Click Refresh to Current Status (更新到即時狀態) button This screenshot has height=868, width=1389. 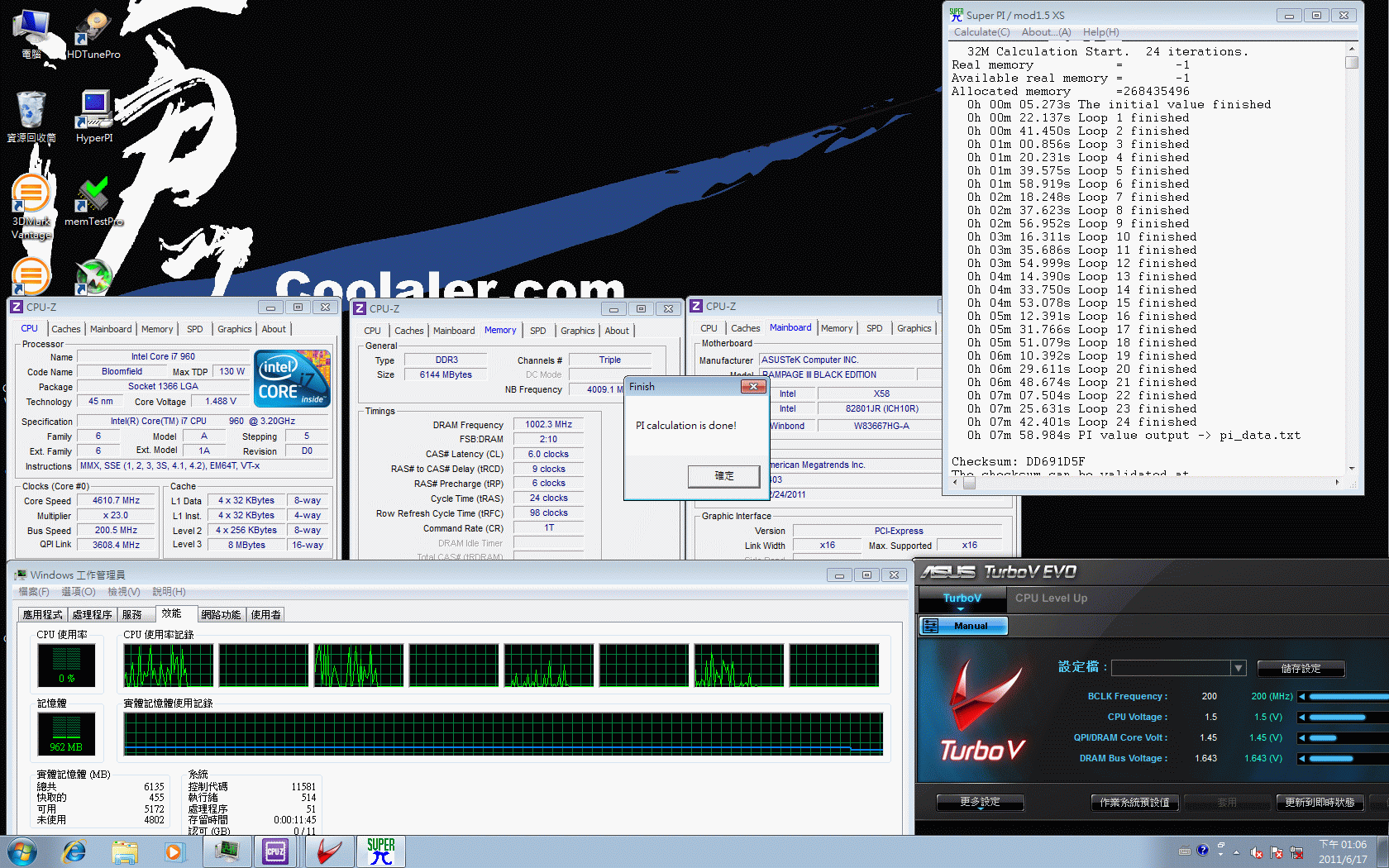1320,802
